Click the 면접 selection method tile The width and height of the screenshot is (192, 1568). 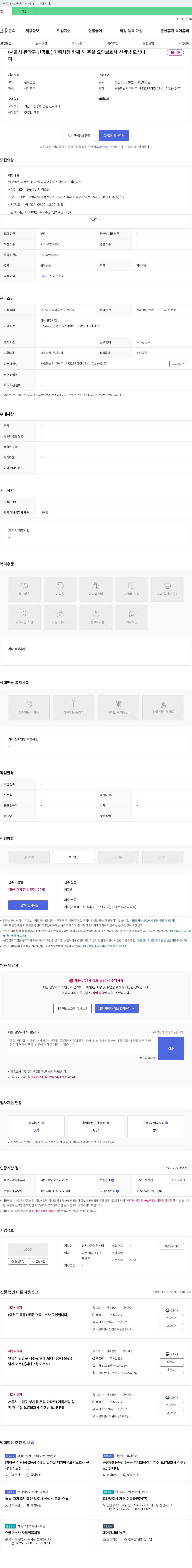(74, 857)
